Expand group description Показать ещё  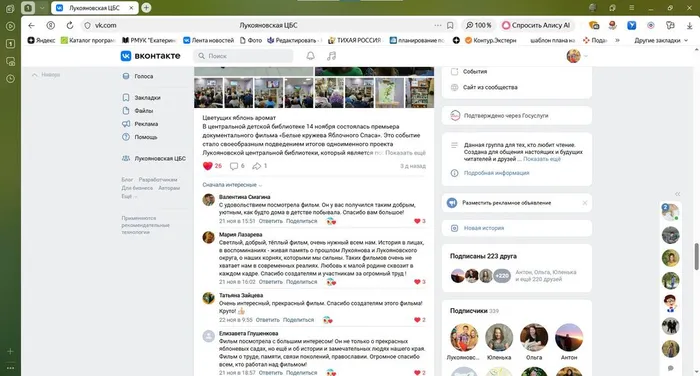[542, 159]
